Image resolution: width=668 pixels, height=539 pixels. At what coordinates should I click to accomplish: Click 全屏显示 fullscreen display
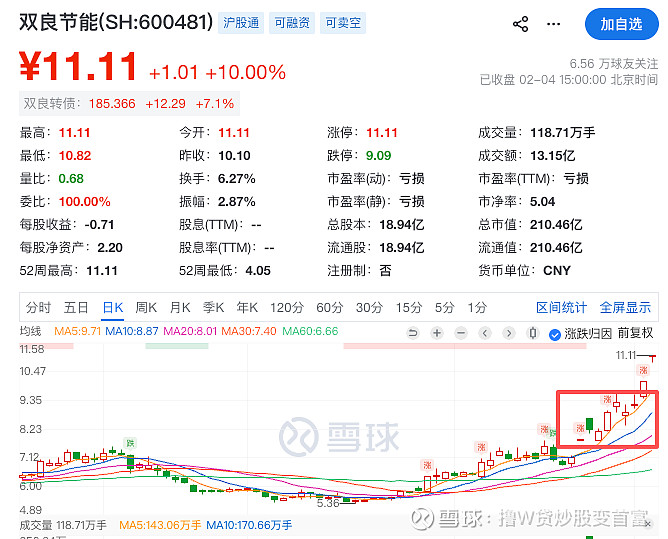pos(625,307)
